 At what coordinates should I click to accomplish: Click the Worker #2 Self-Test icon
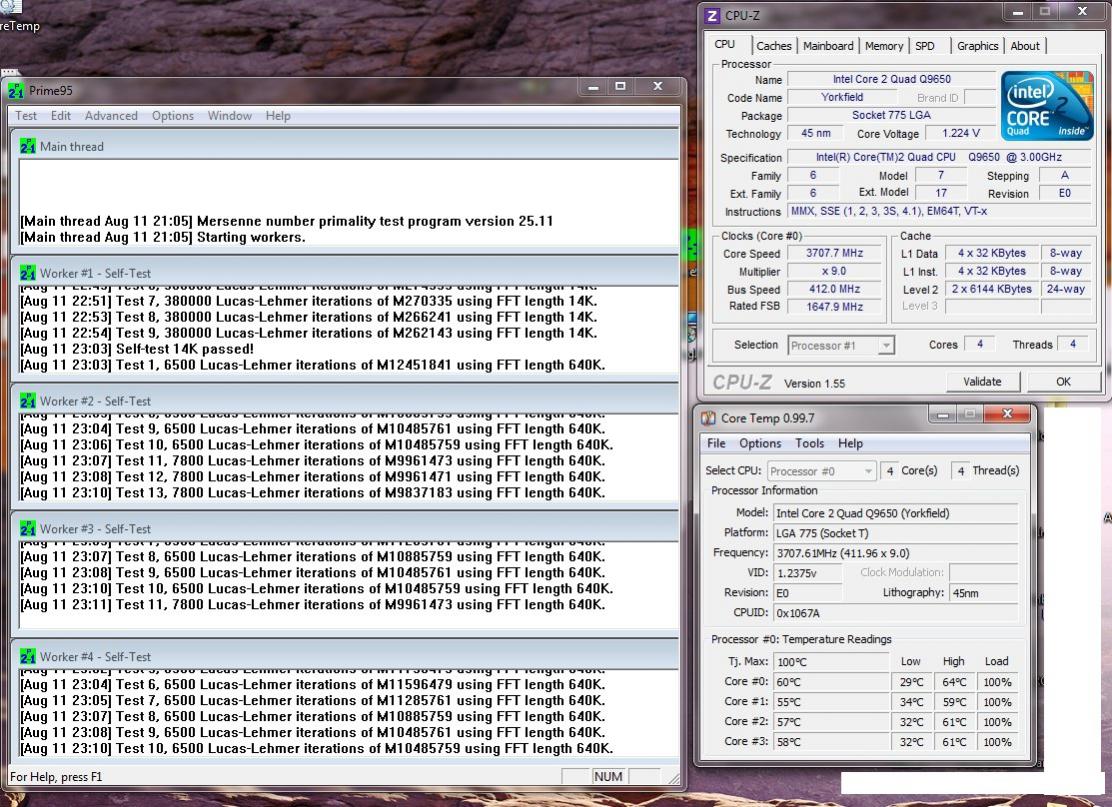(28, 401)
